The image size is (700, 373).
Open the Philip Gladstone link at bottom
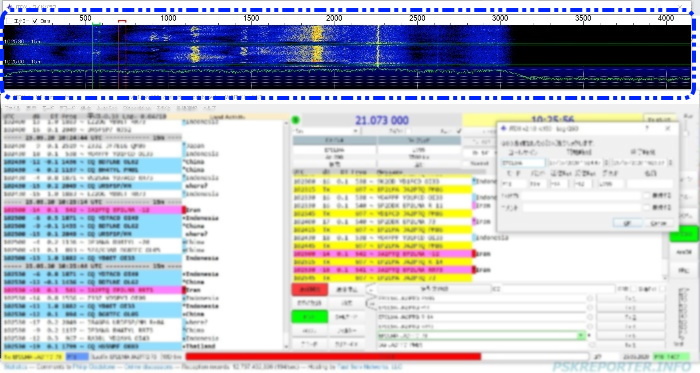pyautogui.click(x=94, y=367)
